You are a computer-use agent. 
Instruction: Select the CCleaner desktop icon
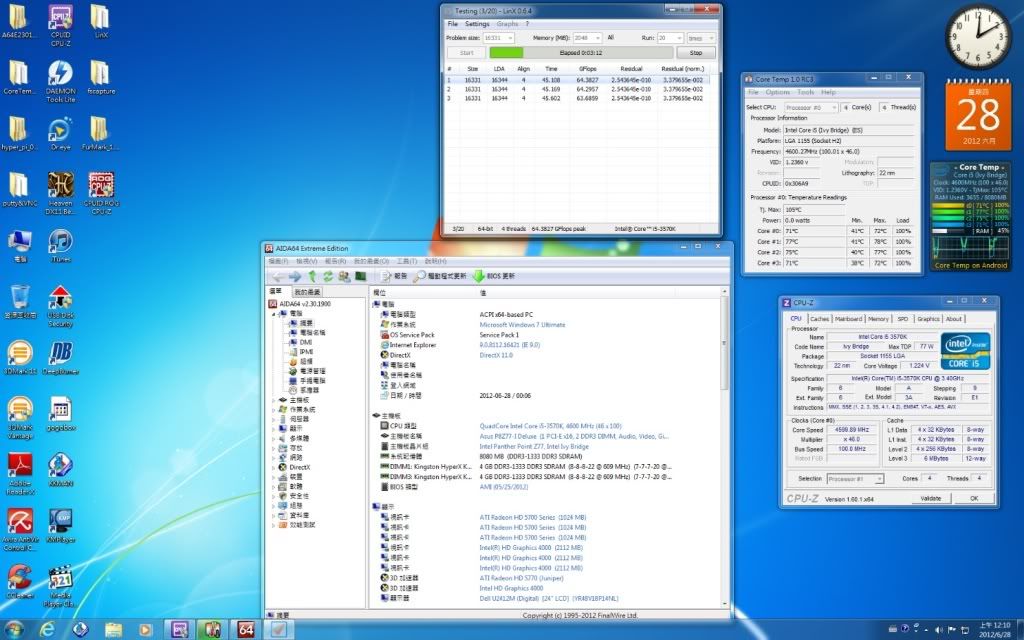tap(20, 583)
